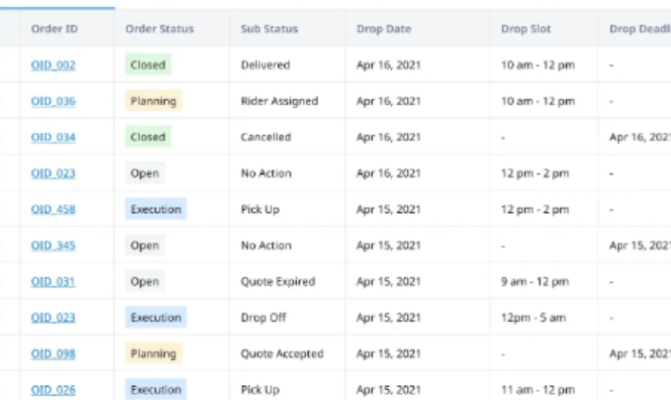This screenshot has width=671, height=400.
Task: Click the Order Status column header
Action: tap(159, 28)
